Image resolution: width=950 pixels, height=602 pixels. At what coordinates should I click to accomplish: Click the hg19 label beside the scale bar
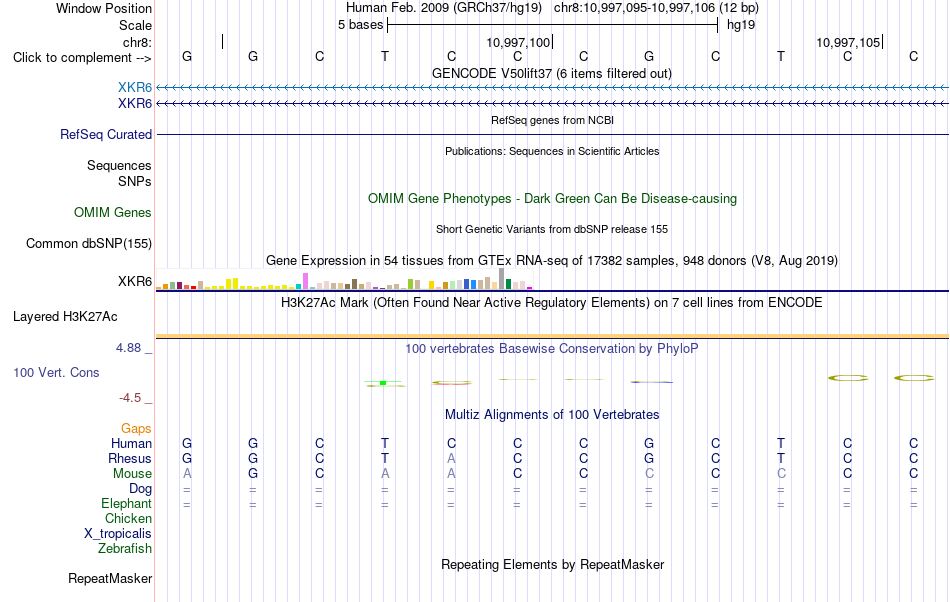[741, 25]
